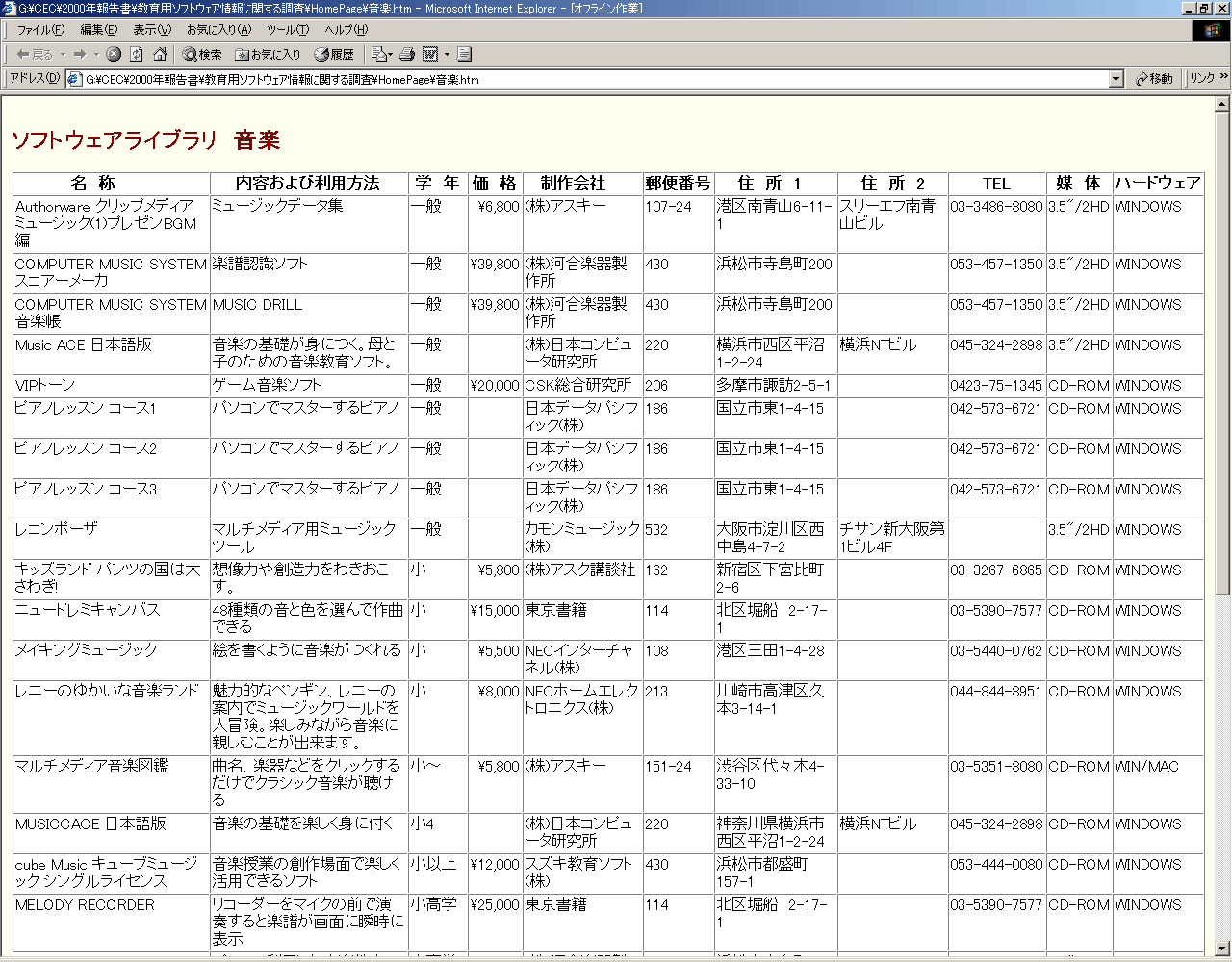Screen dimensions: 1232x962
Task: Open the Edit button dropdown arrow
Action: 447,54
